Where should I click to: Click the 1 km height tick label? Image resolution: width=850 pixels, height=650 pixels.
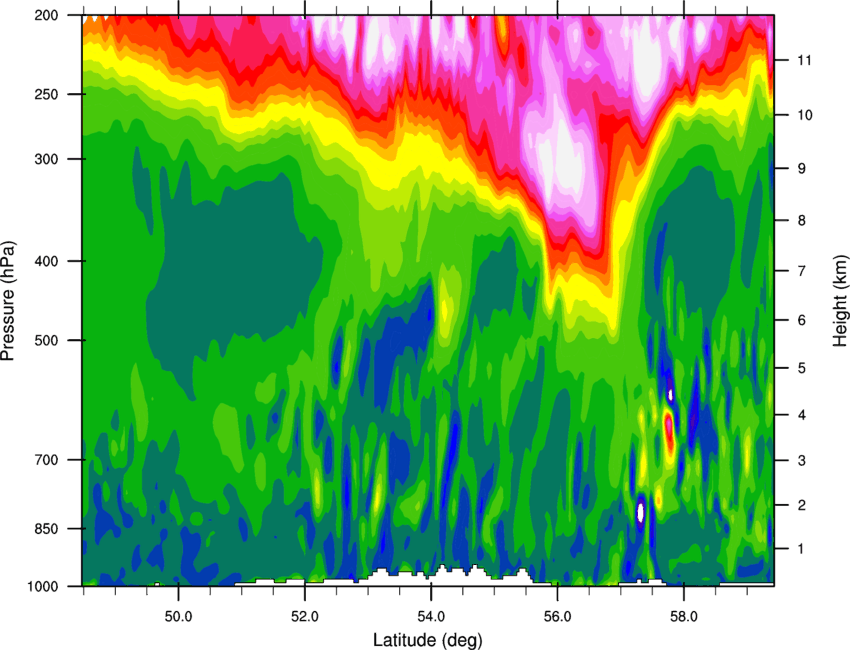click(x=801, y=549)
